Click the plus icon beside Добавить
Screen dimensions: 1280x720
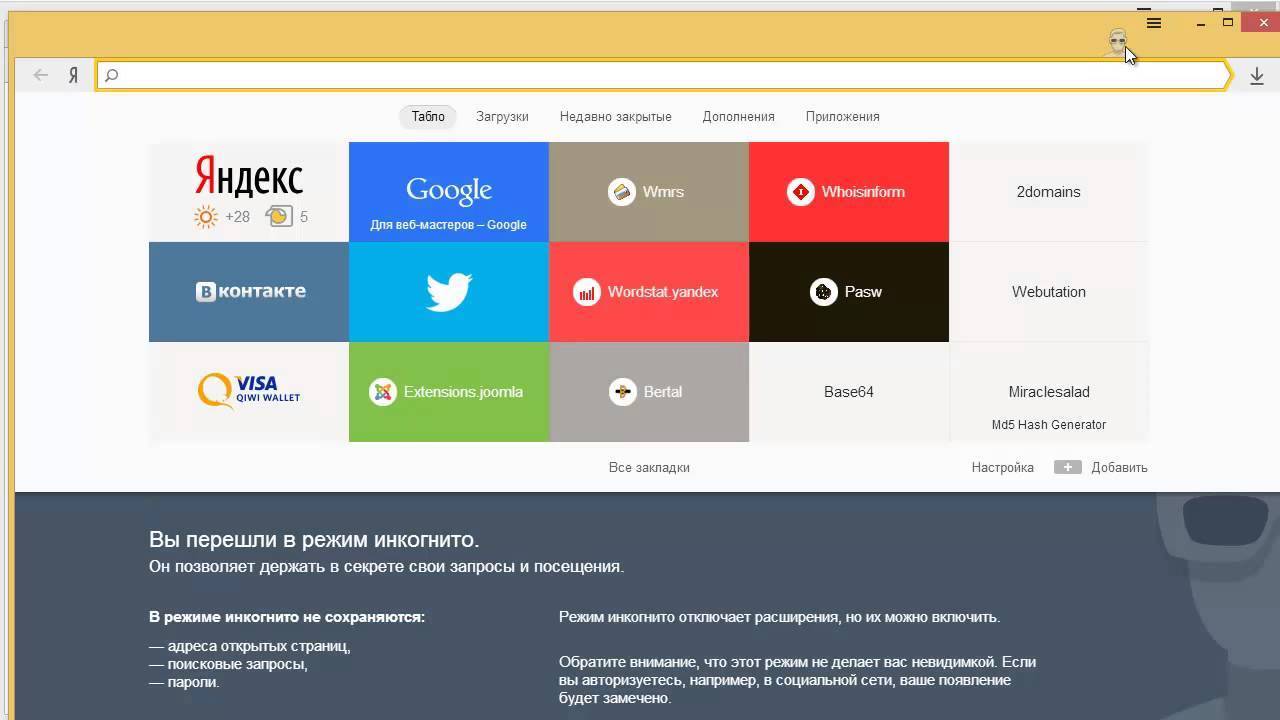pyautogui.click(x=1068, y=467)
